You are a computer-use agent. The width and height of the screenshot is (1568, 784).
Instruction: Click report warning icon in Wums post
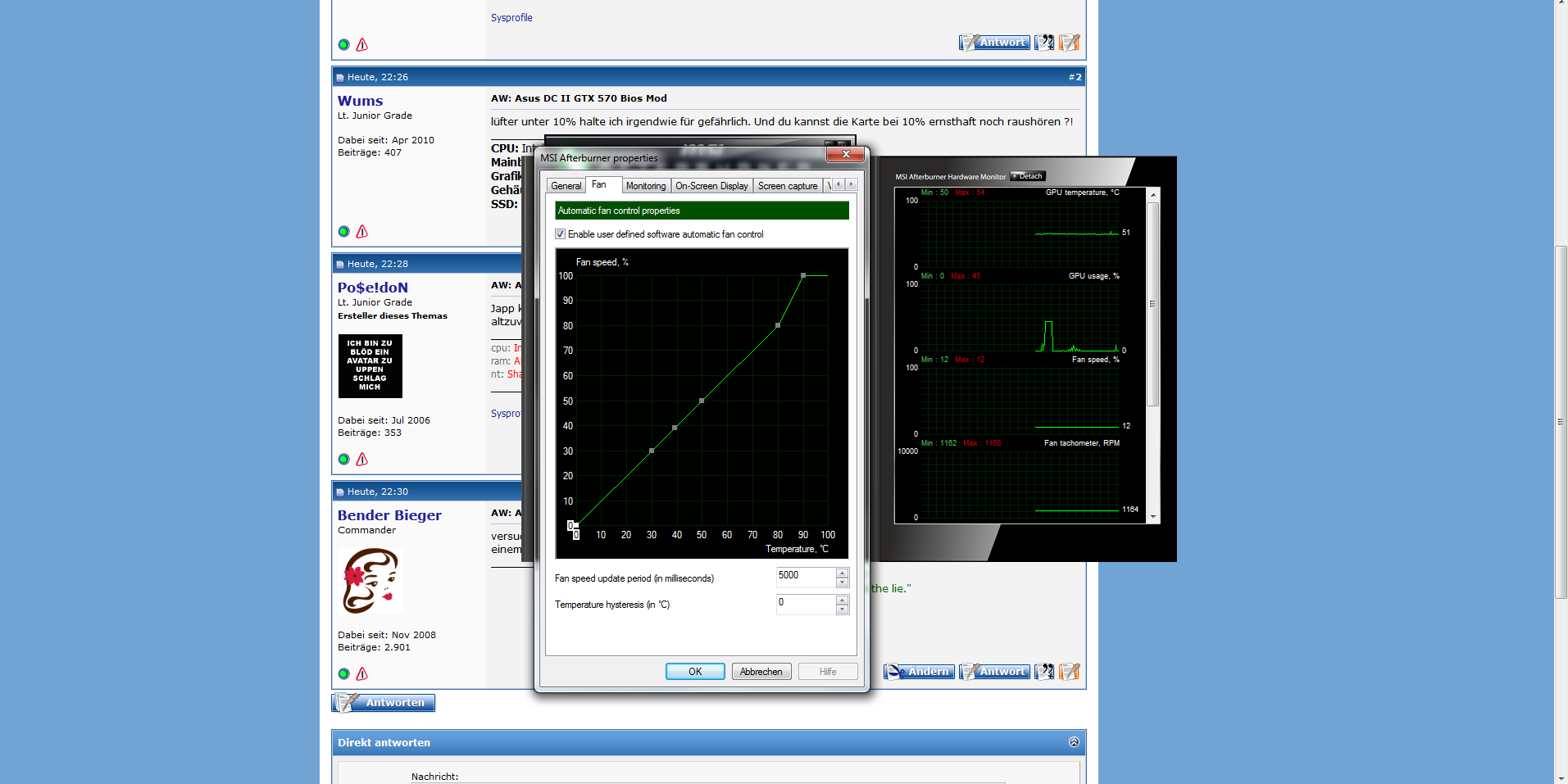[362, 232]
